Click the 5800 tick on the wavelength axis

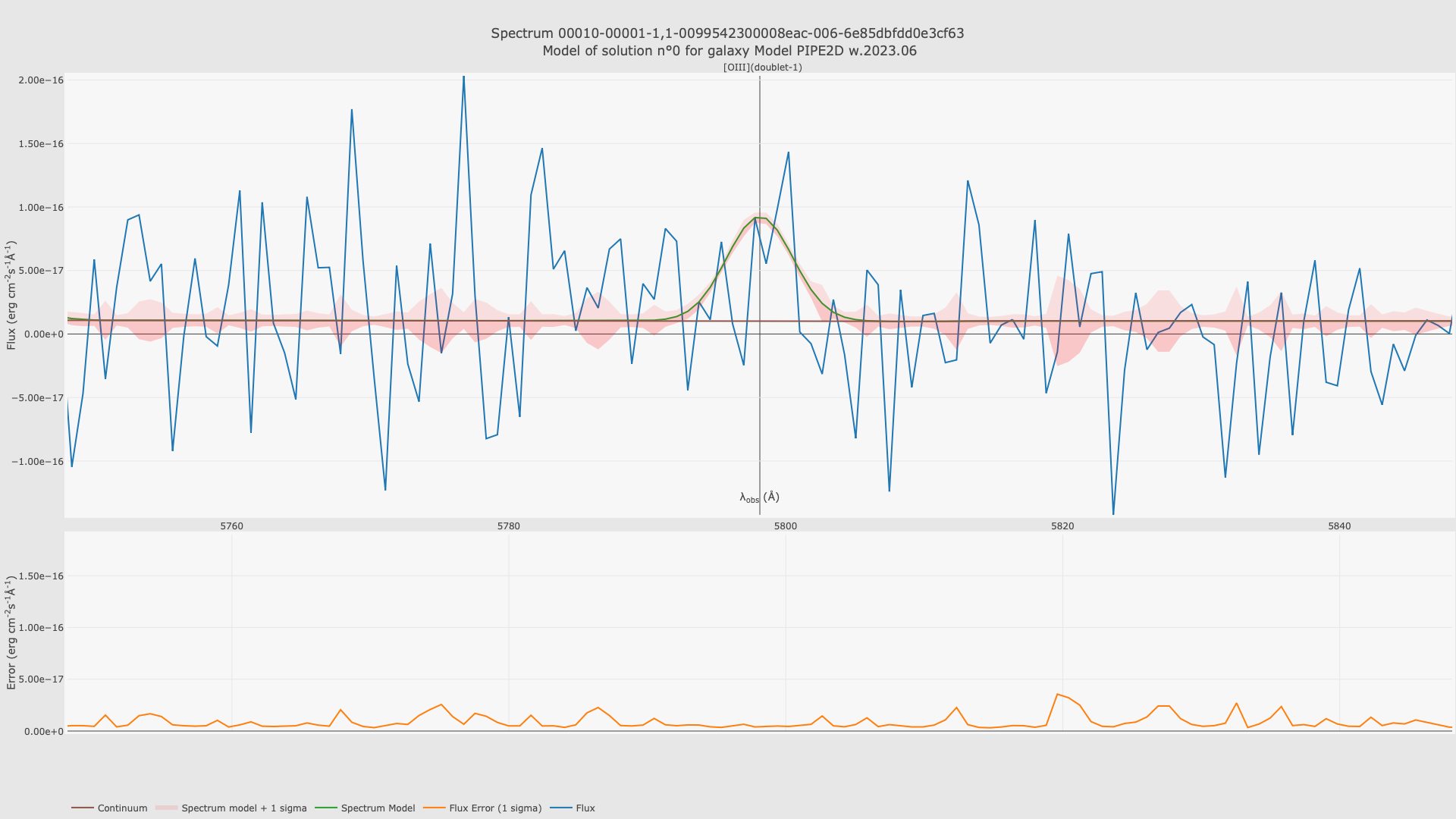click(786, 526)
